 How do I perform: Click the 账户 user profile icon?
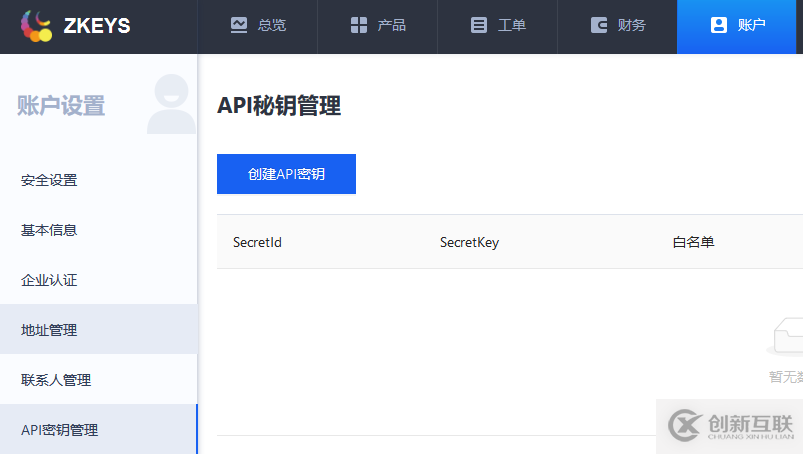(x=719, y=25)
